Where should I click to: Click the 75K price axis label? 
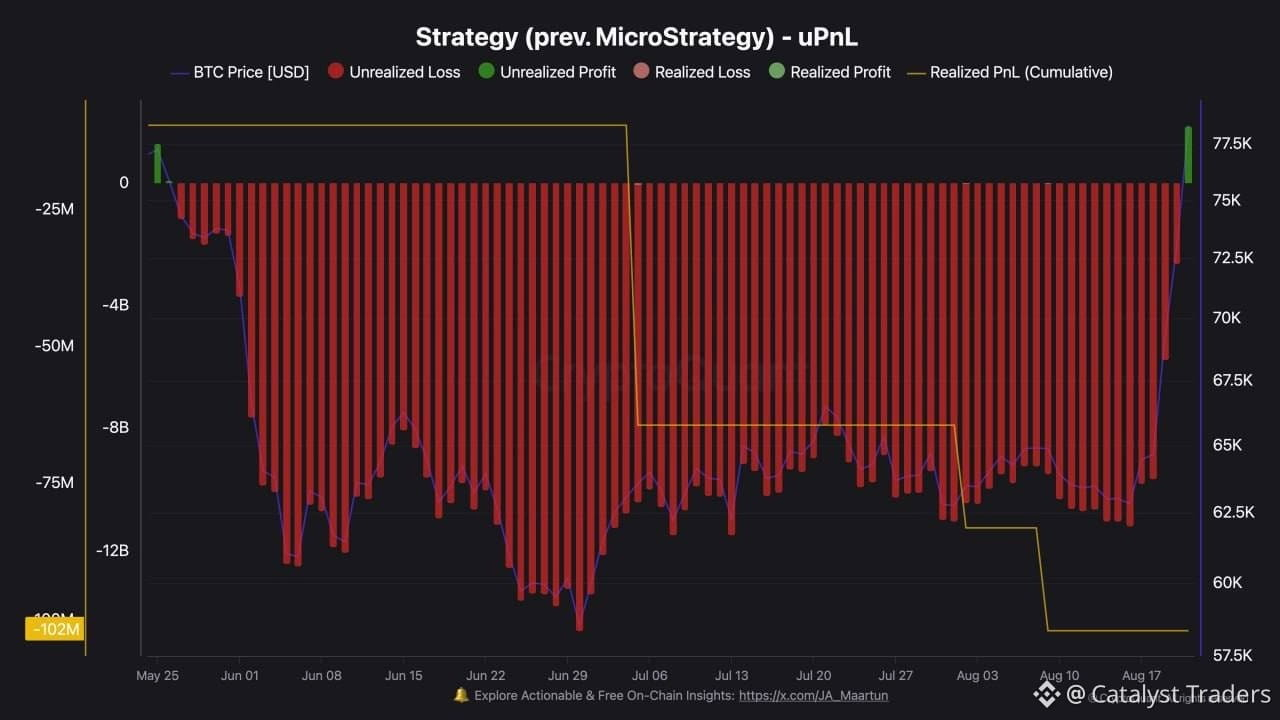coord(1226,200)
